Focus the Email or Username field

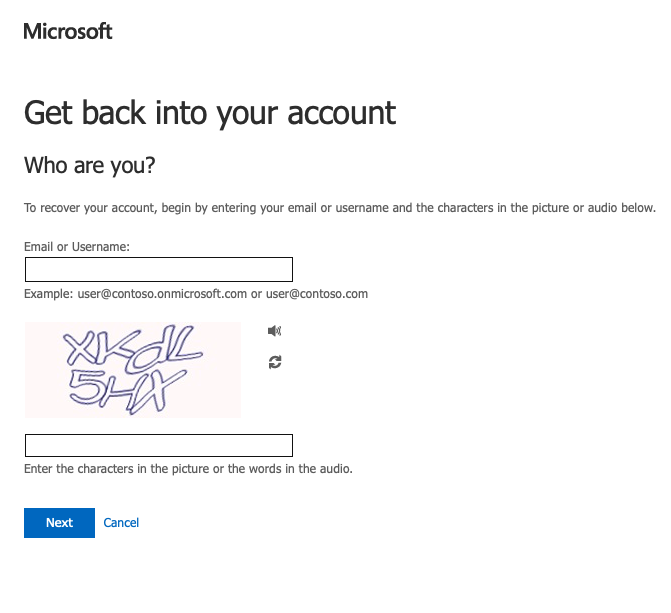click(158, 269)
